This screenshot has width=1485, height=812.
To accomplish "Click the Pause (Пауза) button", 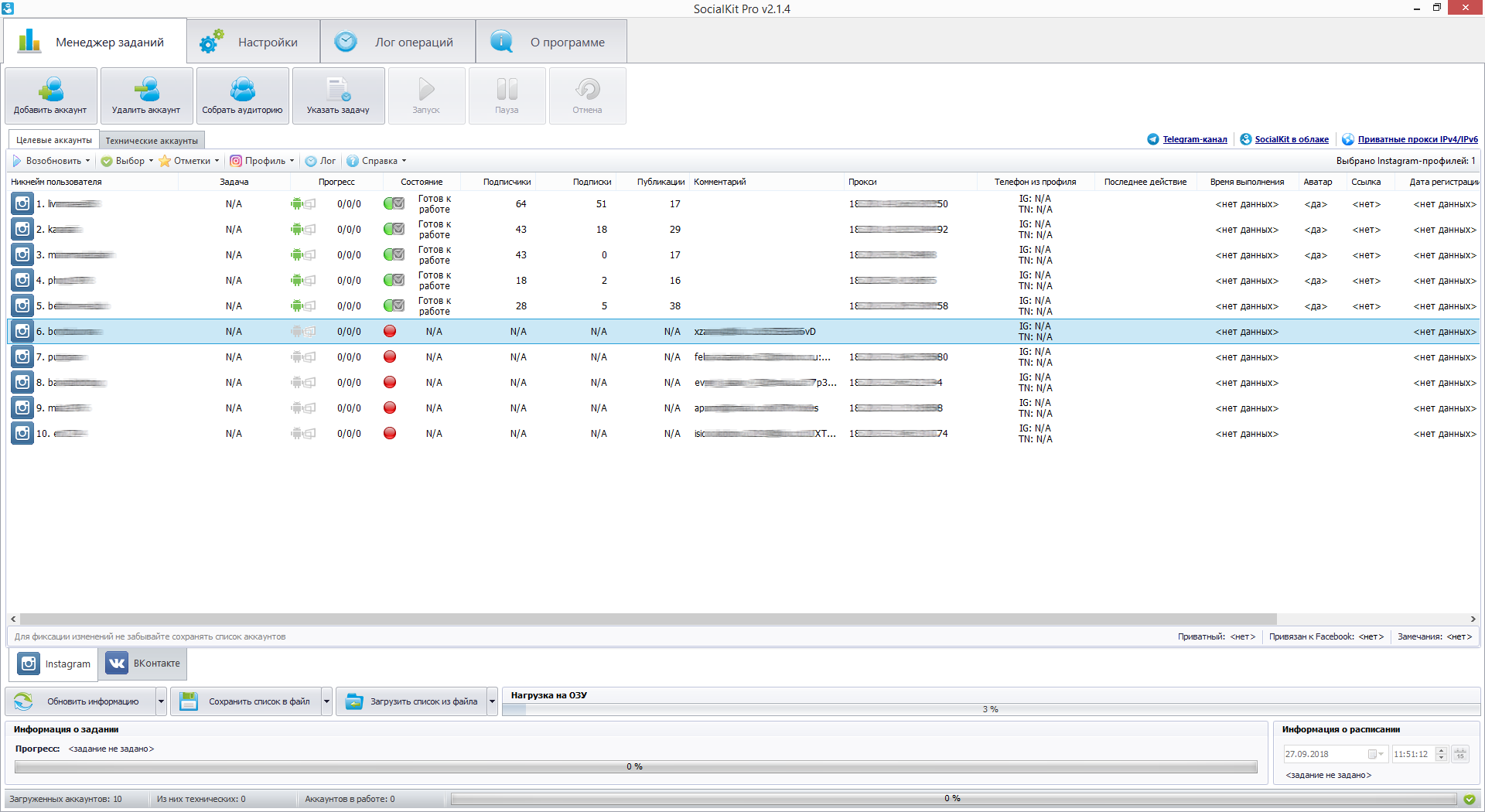I will click(507, 96).
